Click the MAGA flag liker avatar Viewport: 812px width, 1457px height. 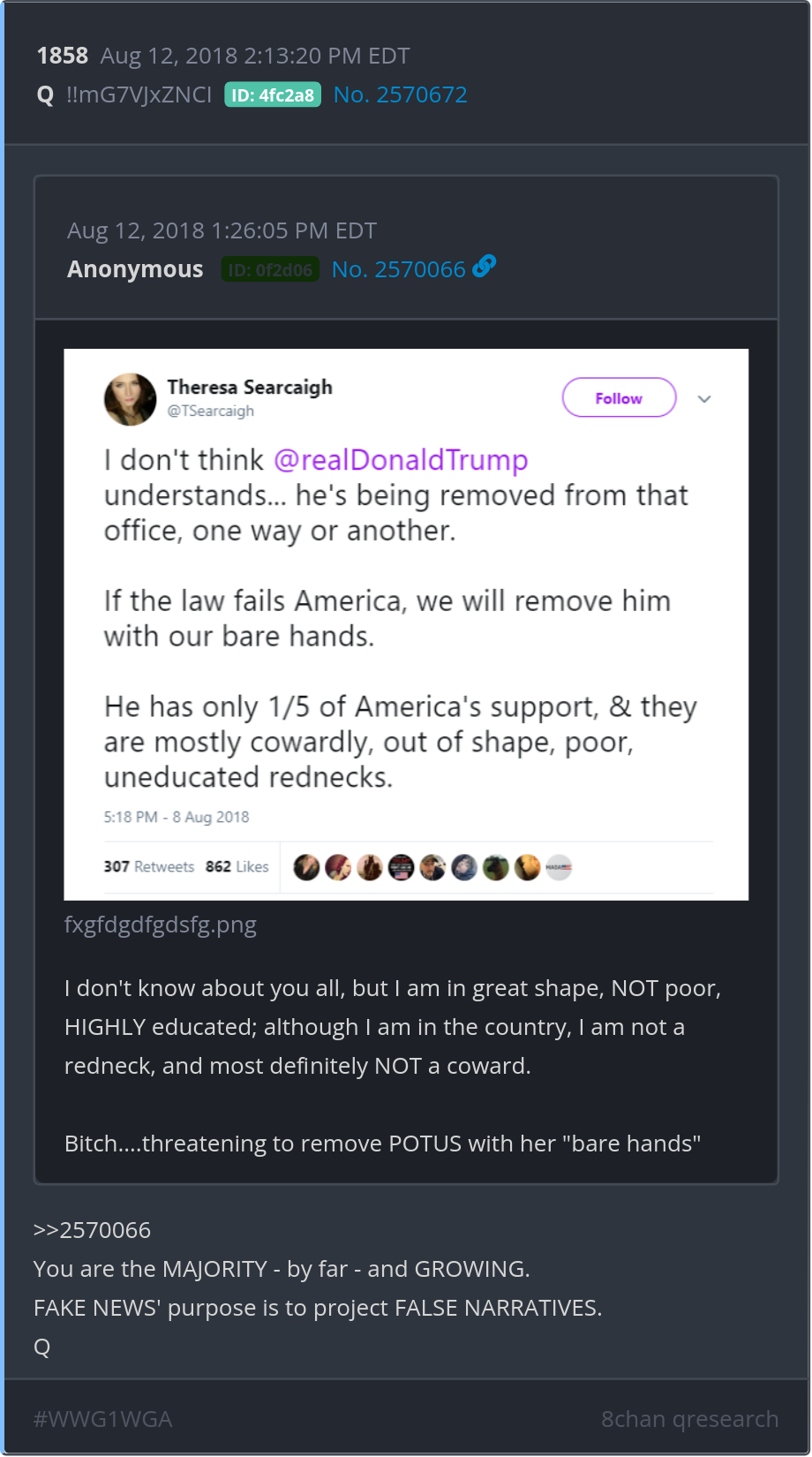point(559,867)
